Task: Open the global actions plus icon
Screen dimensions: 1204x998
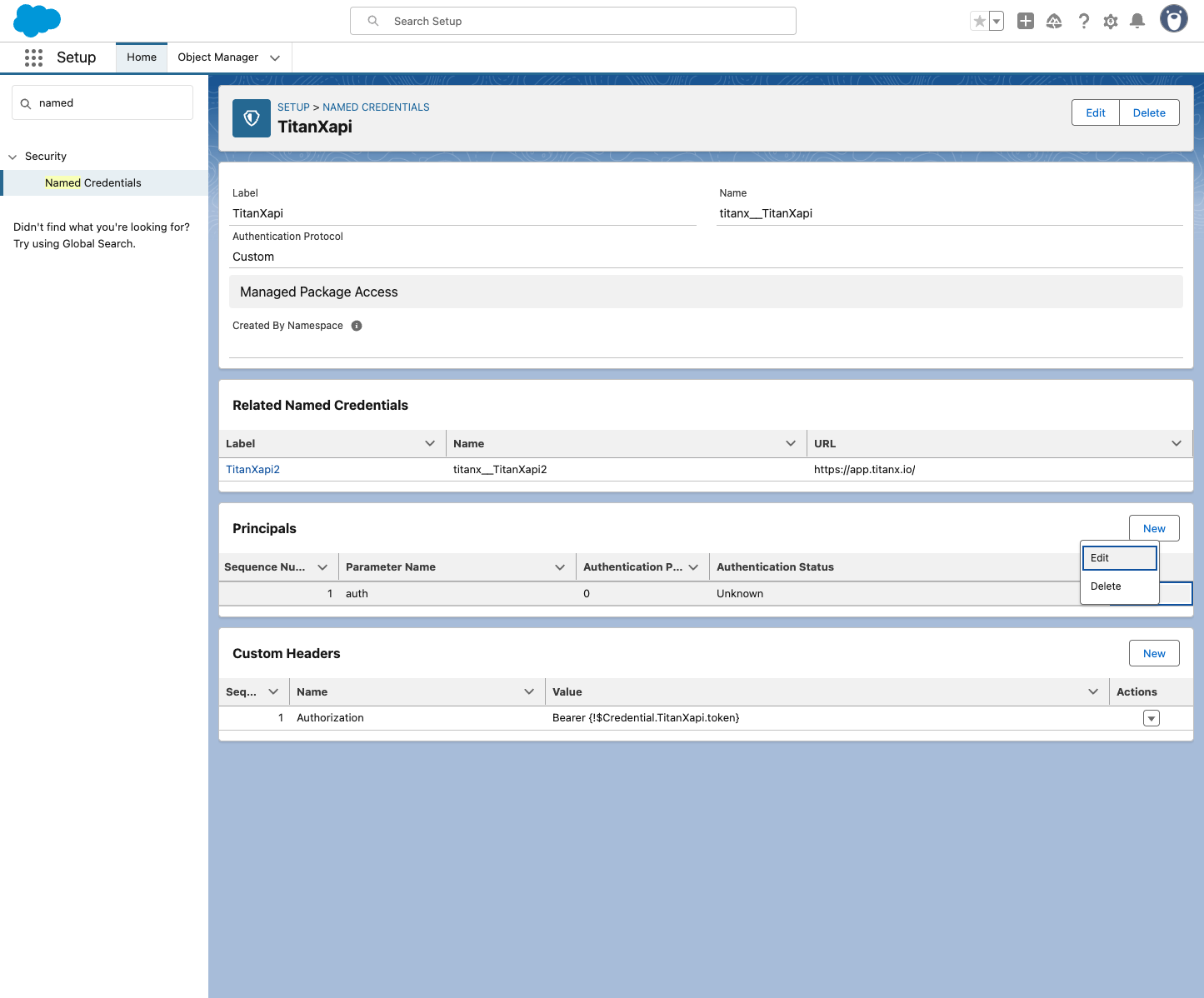Action: [x=1026, y=22]
